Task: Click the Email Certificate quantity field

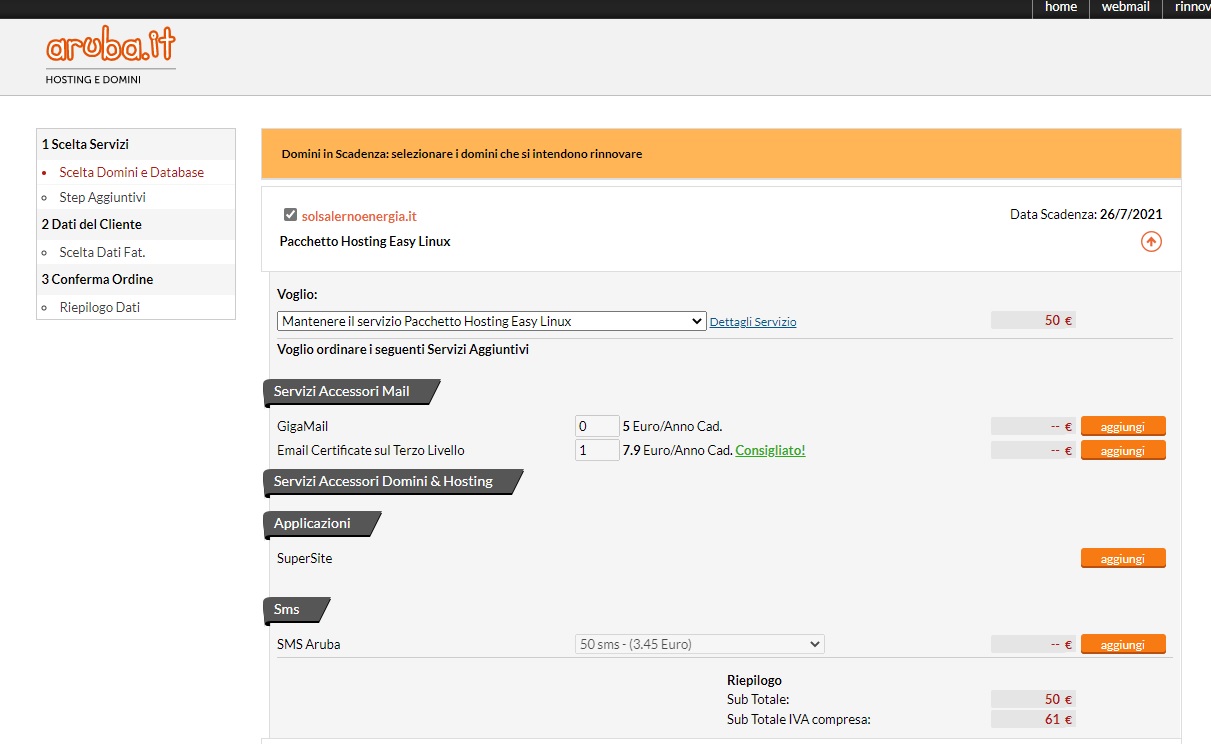Action: pos(597,451)
